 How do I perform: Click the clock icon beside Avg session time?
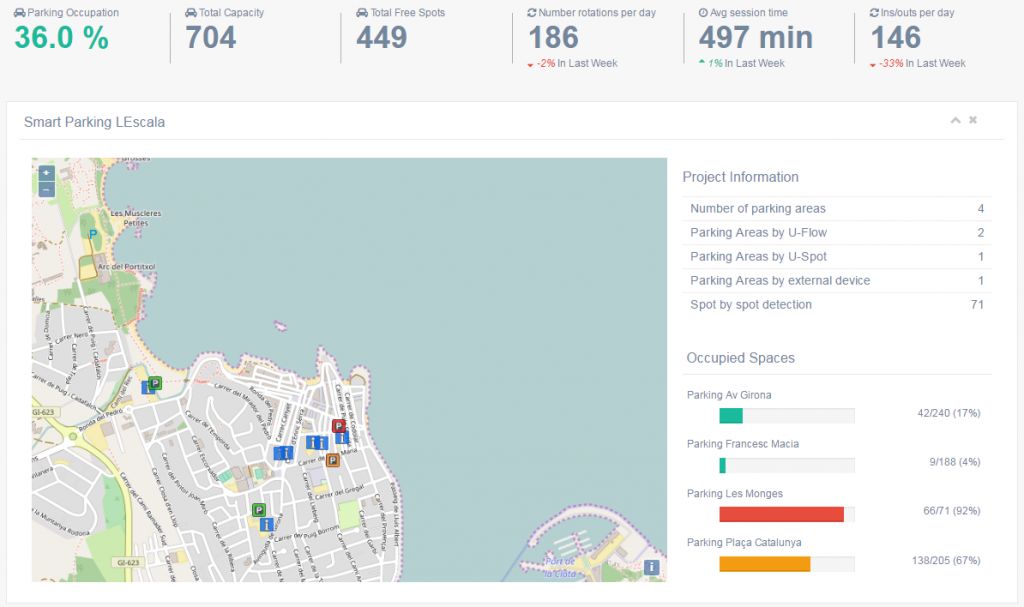coord(703,13)
